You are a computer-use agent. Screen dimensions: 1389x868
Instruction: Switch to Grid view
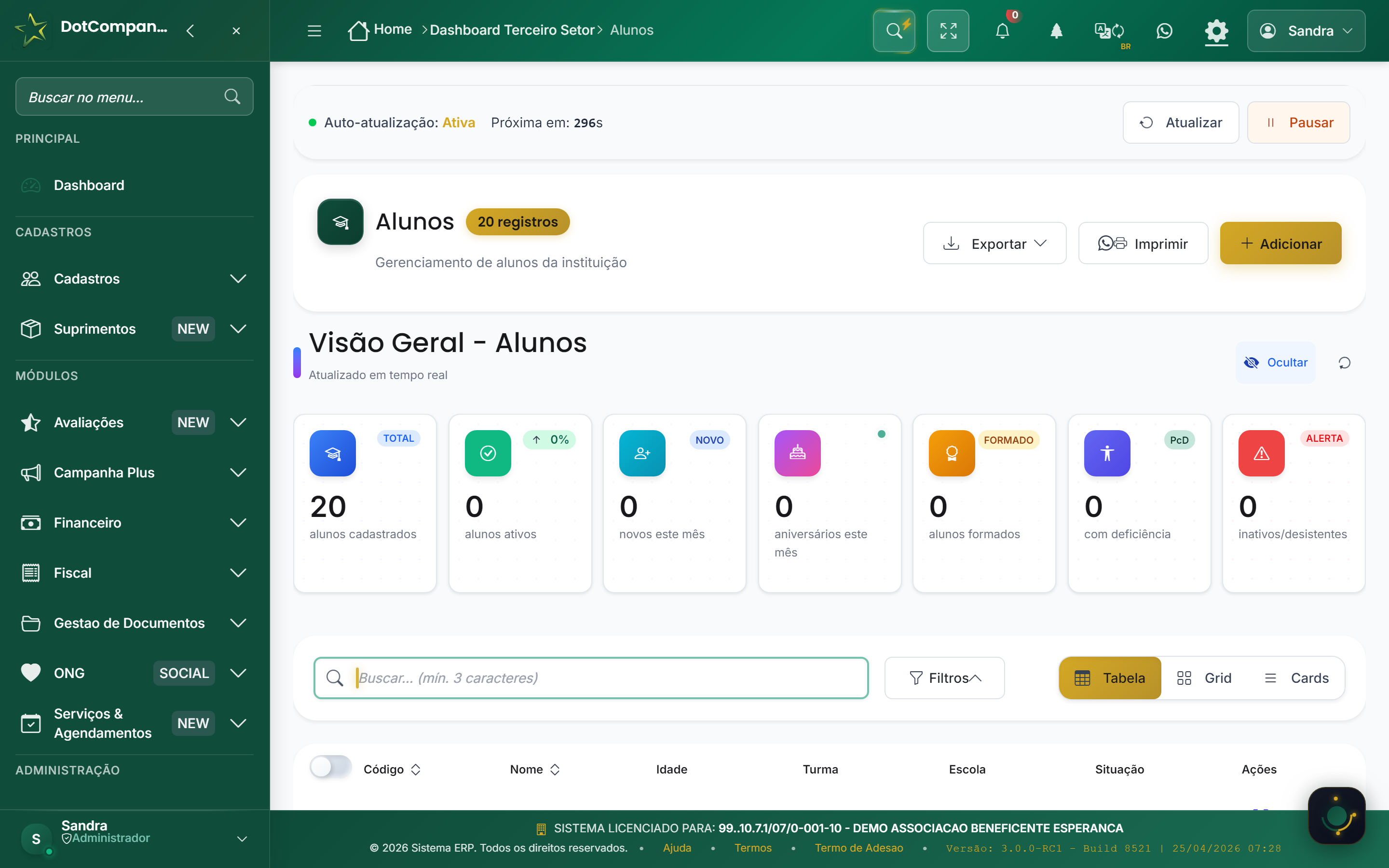[1204, 678]
